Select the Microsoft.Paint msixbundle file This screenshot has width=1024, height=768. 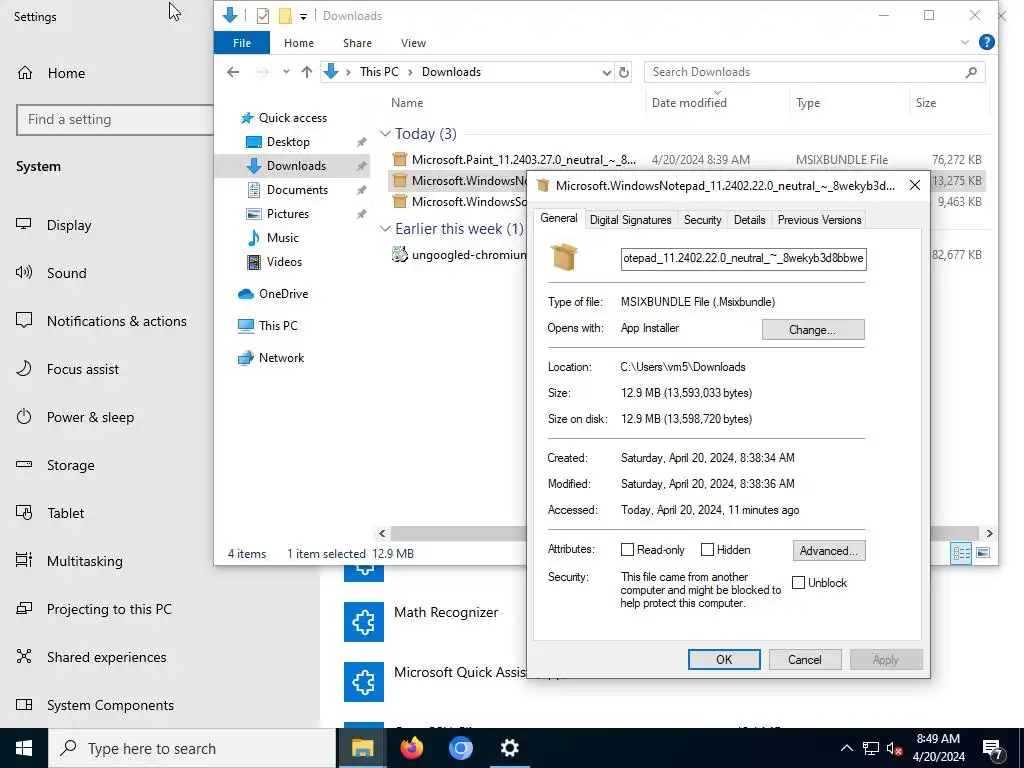pyautogui.click(x=523, y=159)
